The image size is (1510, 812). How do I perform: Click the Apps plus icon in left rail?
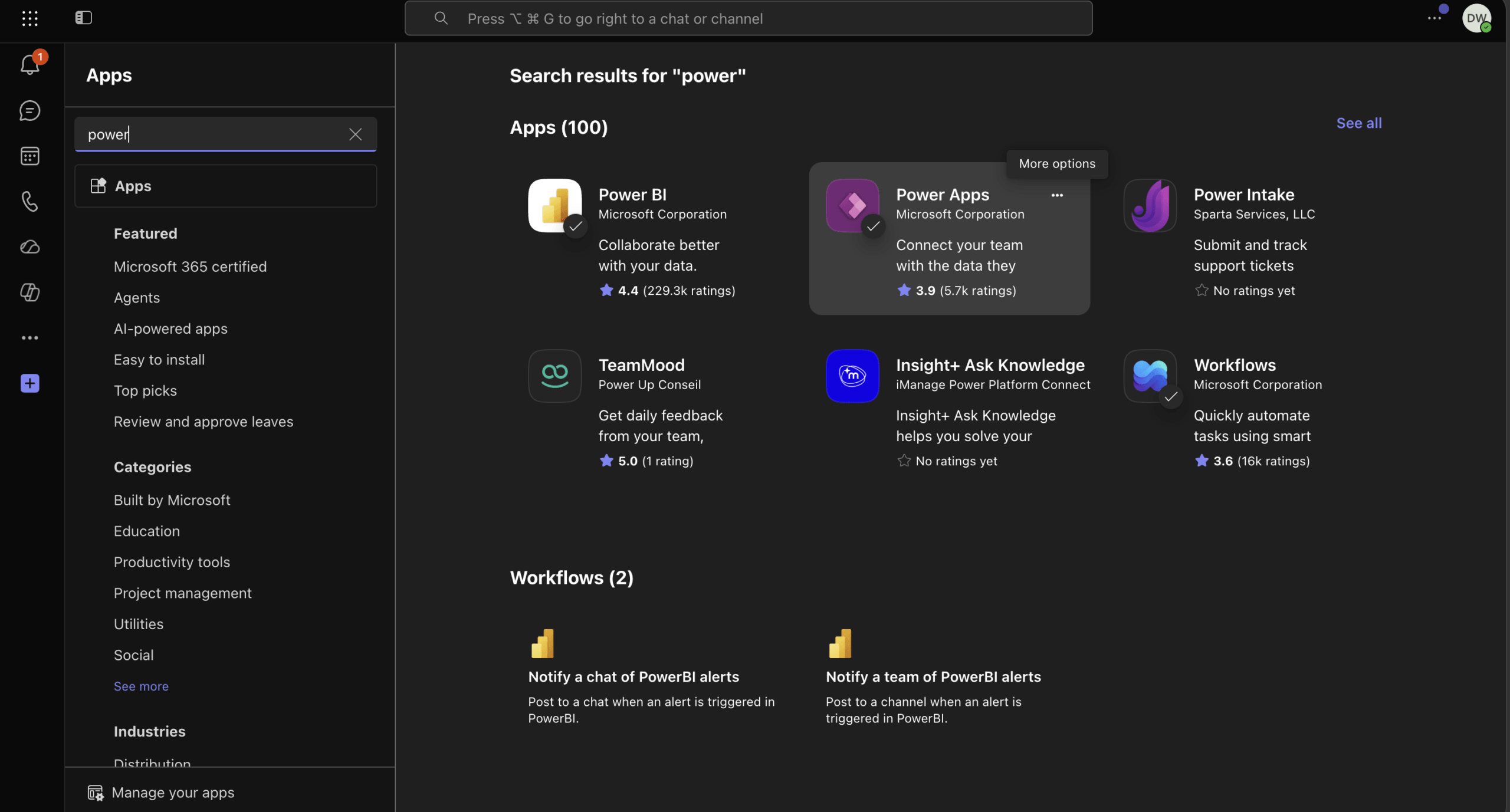[x=30, y=383]
